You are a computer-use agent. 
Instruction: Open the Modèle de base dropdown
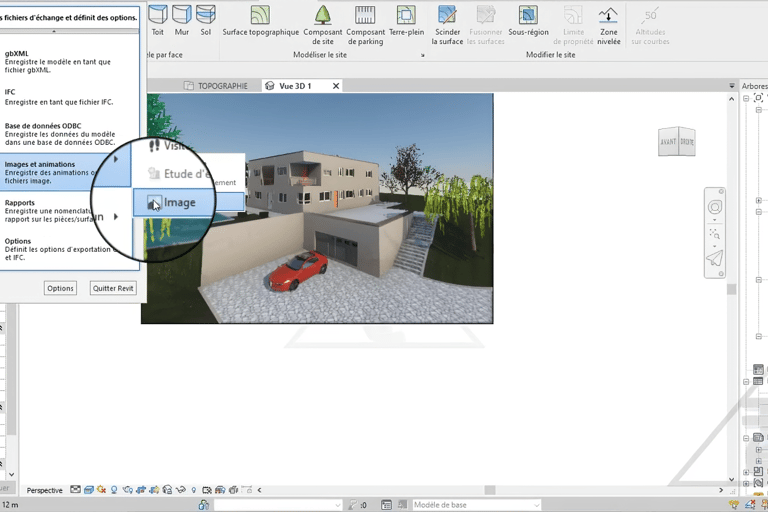pyautogui.click(x=476, y=505)
